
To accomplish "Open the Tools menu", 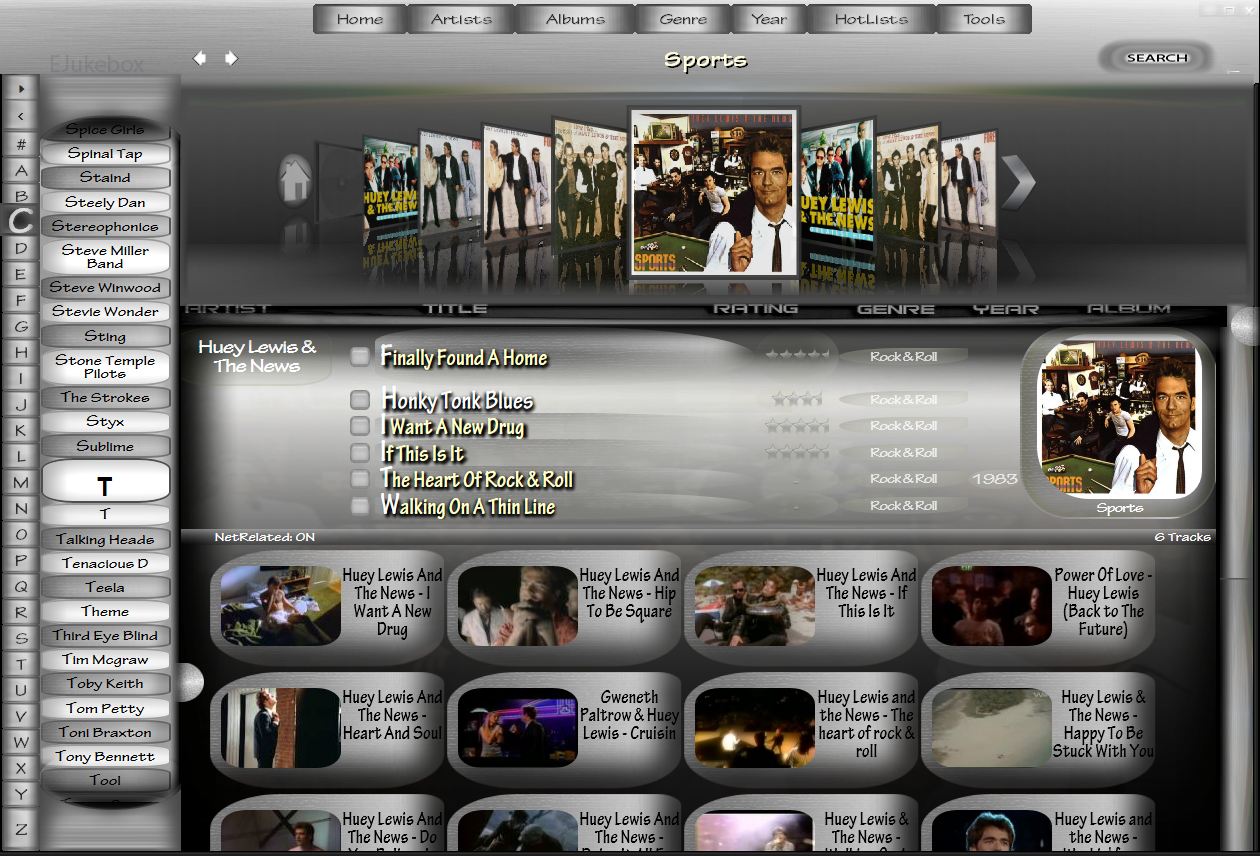I will click(984, 19).
